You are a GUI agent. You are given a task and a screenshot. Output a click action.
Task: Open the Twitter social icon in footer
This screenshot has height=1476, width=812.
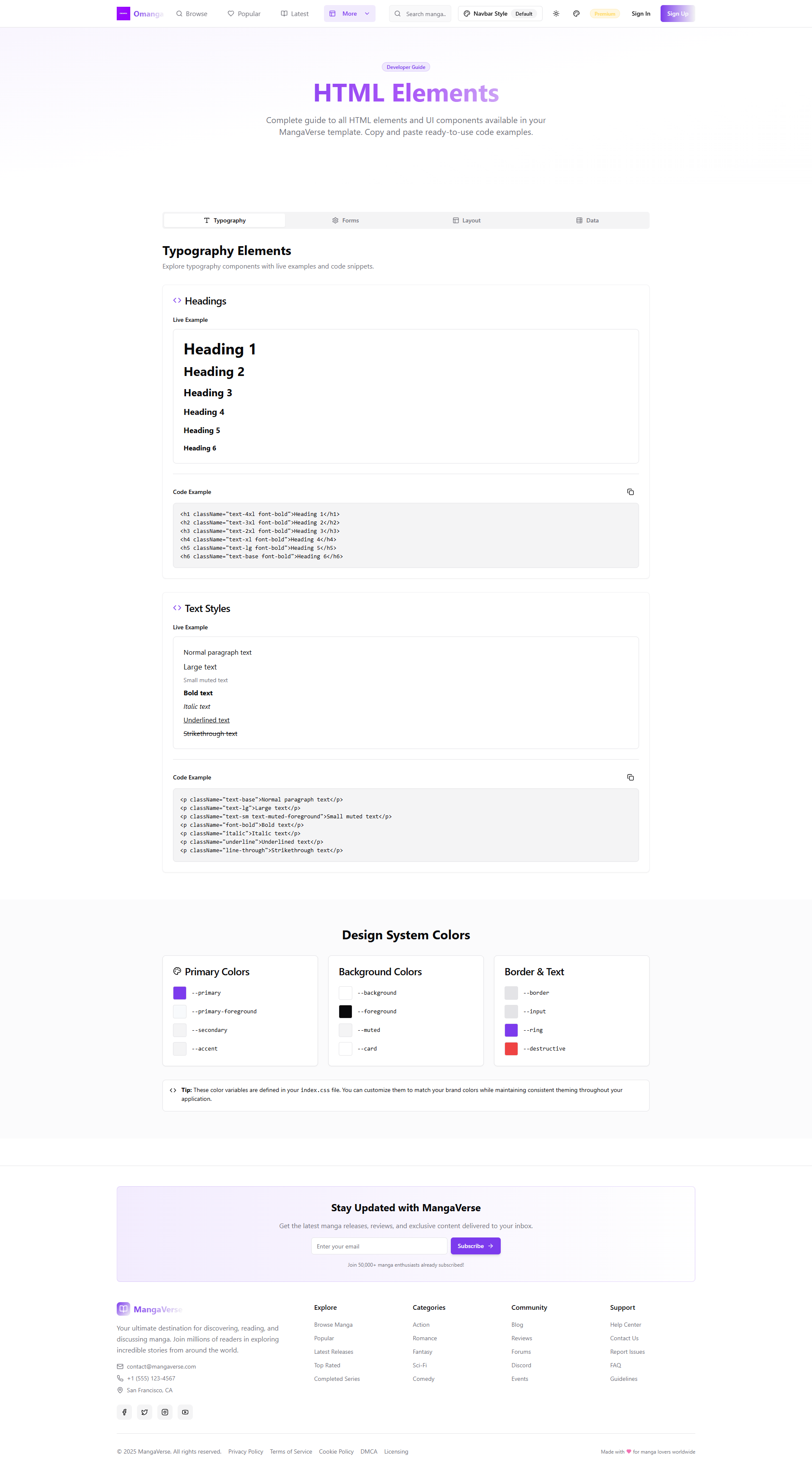pos(144,1412)
